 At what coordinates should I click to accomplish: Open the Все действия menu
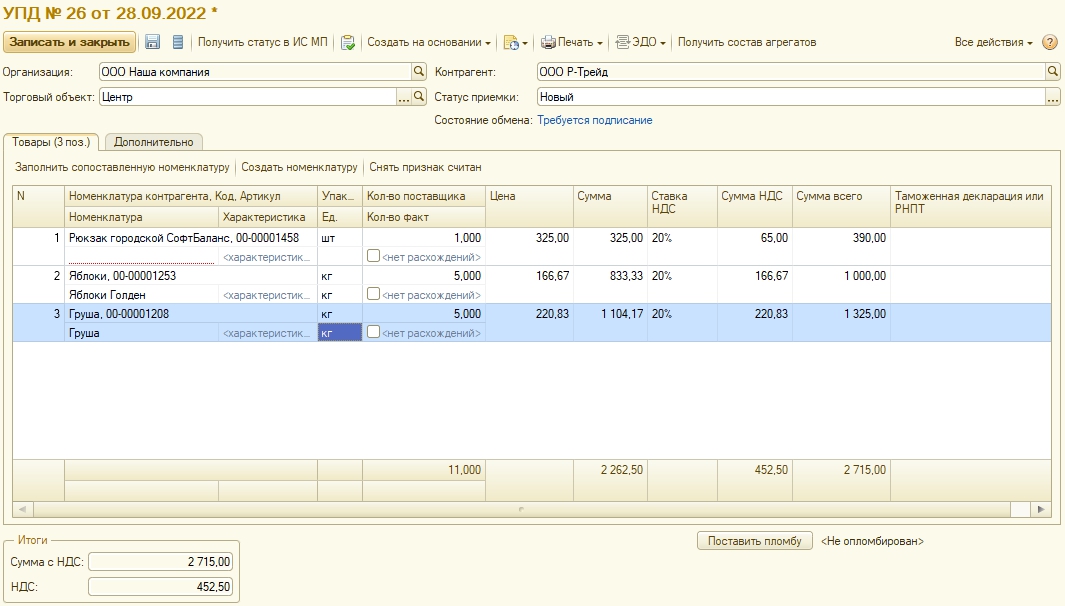pos(993,42)
